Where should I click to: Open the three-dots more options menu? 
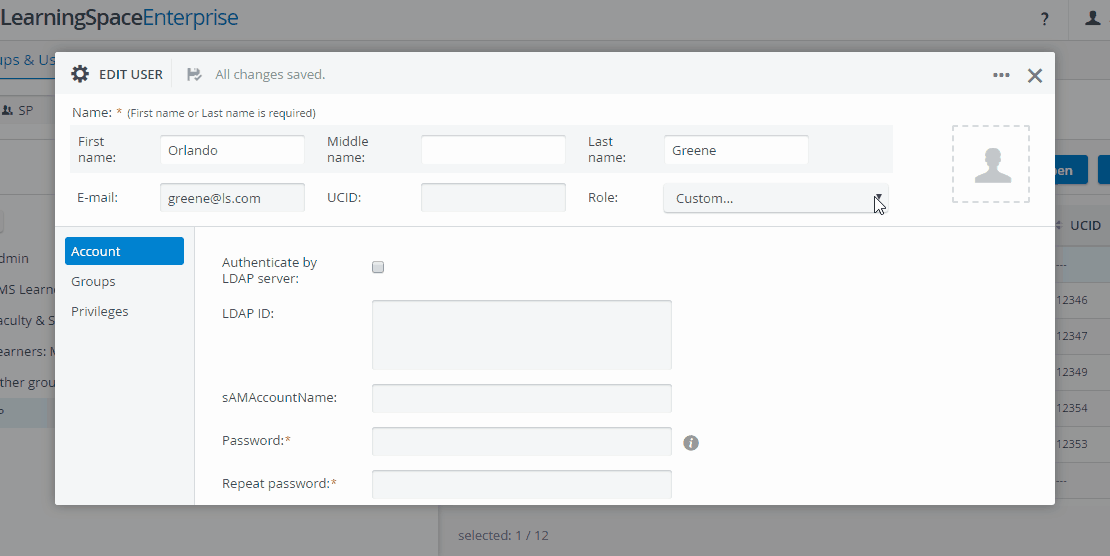tap(1001, 74)
